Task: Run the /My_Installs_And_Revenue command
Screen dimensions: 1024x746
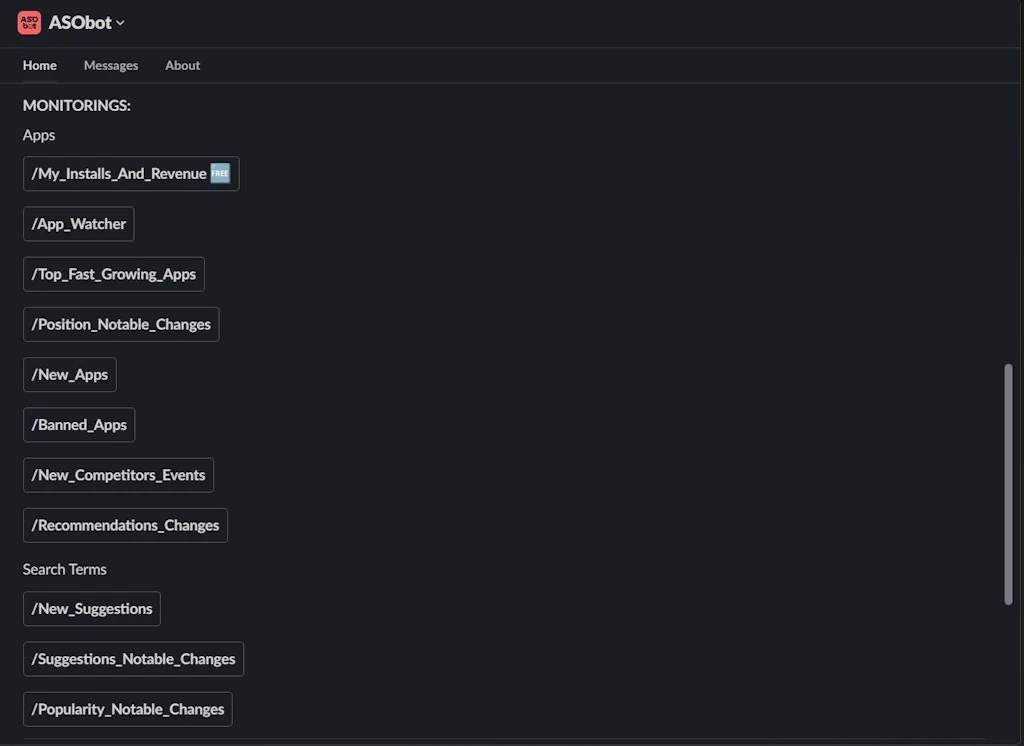Action: pyautogui.click(x=118, y=173)
